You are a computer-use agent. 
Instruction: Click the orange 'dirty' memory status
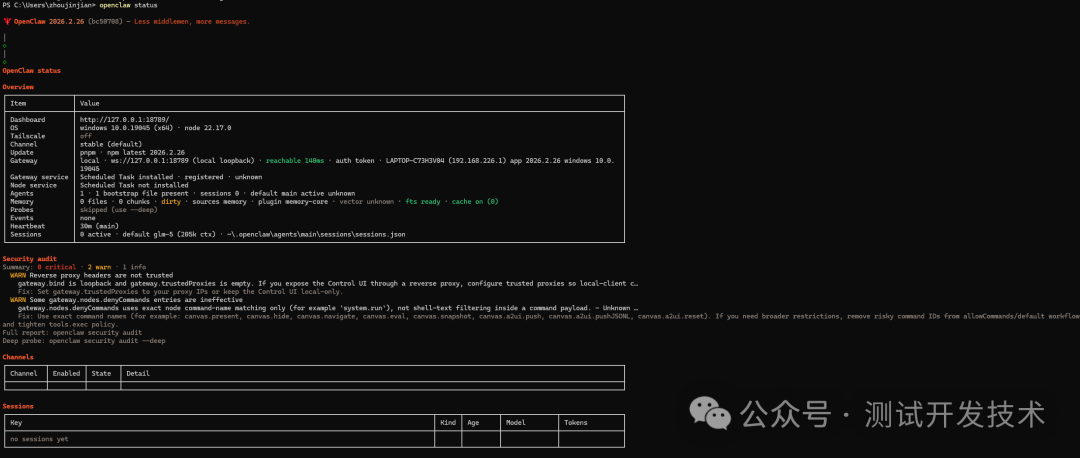(171, 202)
